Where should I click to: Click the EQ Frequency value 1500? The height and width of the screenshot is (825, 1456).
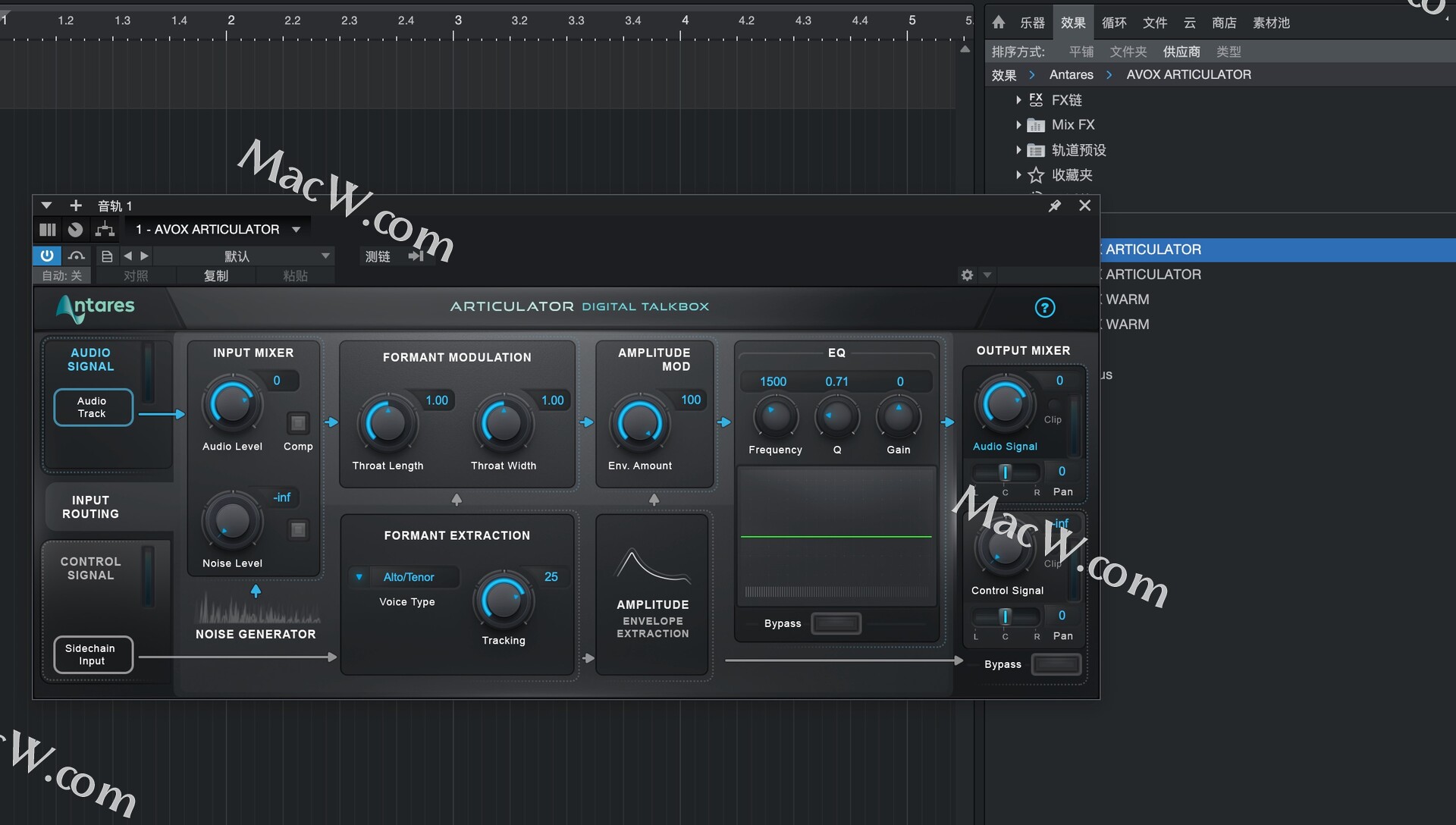click(773, 381)
